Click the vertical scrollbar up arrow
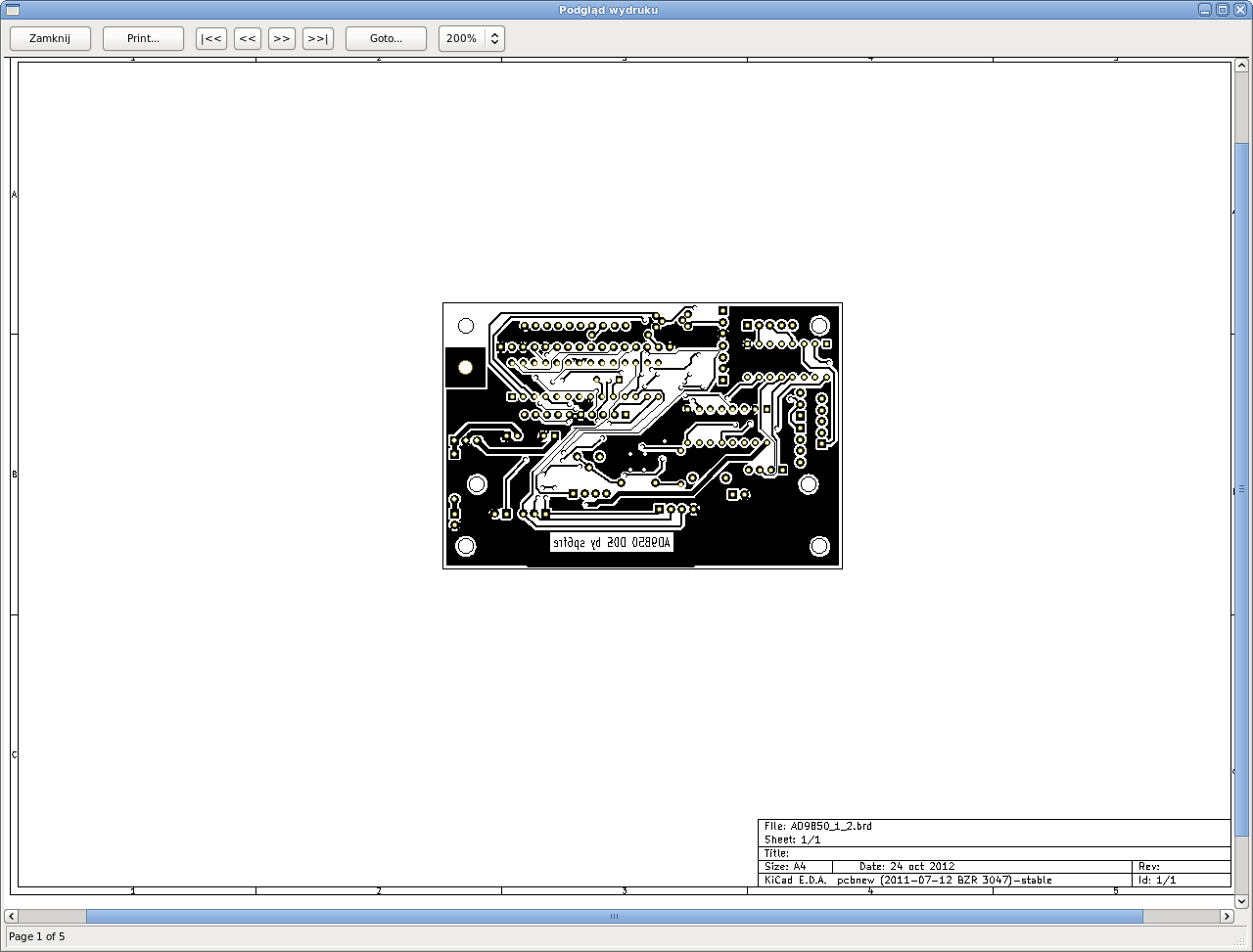Screen dimensions: 1253x952 pyautogui.click(x=1241, y=65)
